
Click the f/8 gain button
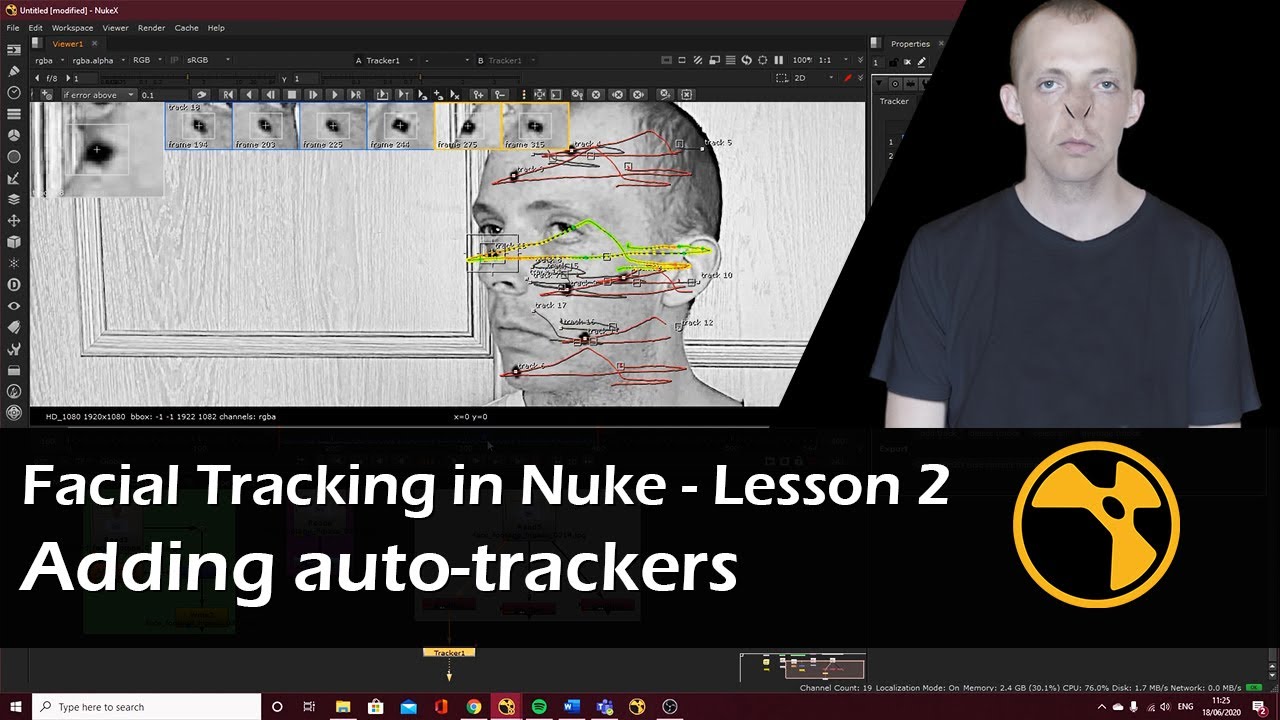[x=52, y=78]
